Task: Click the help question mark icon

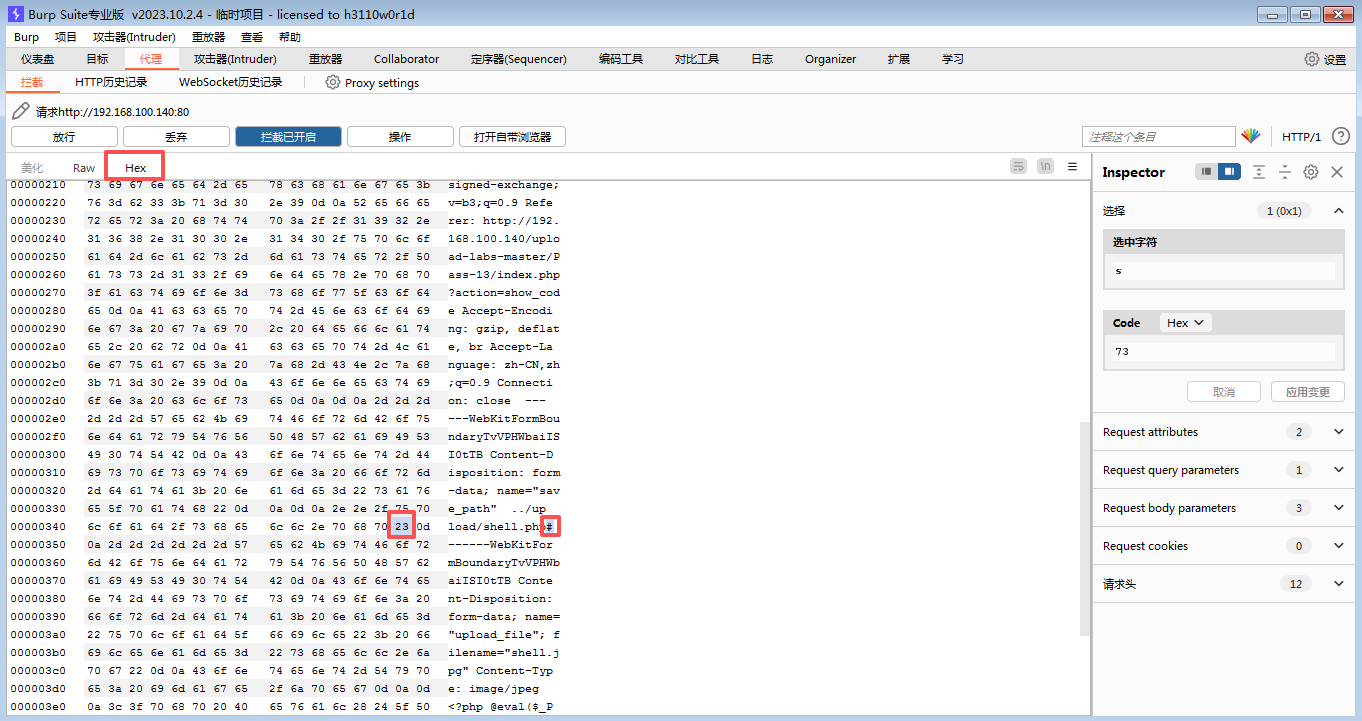Action: click(x=1341, y=136)
